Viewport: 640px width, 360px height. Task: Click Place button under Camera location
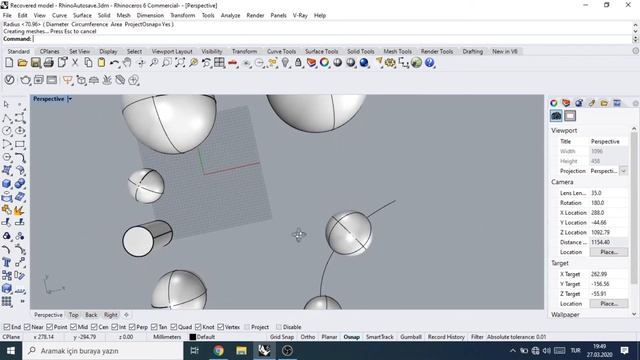coord(609,252)
